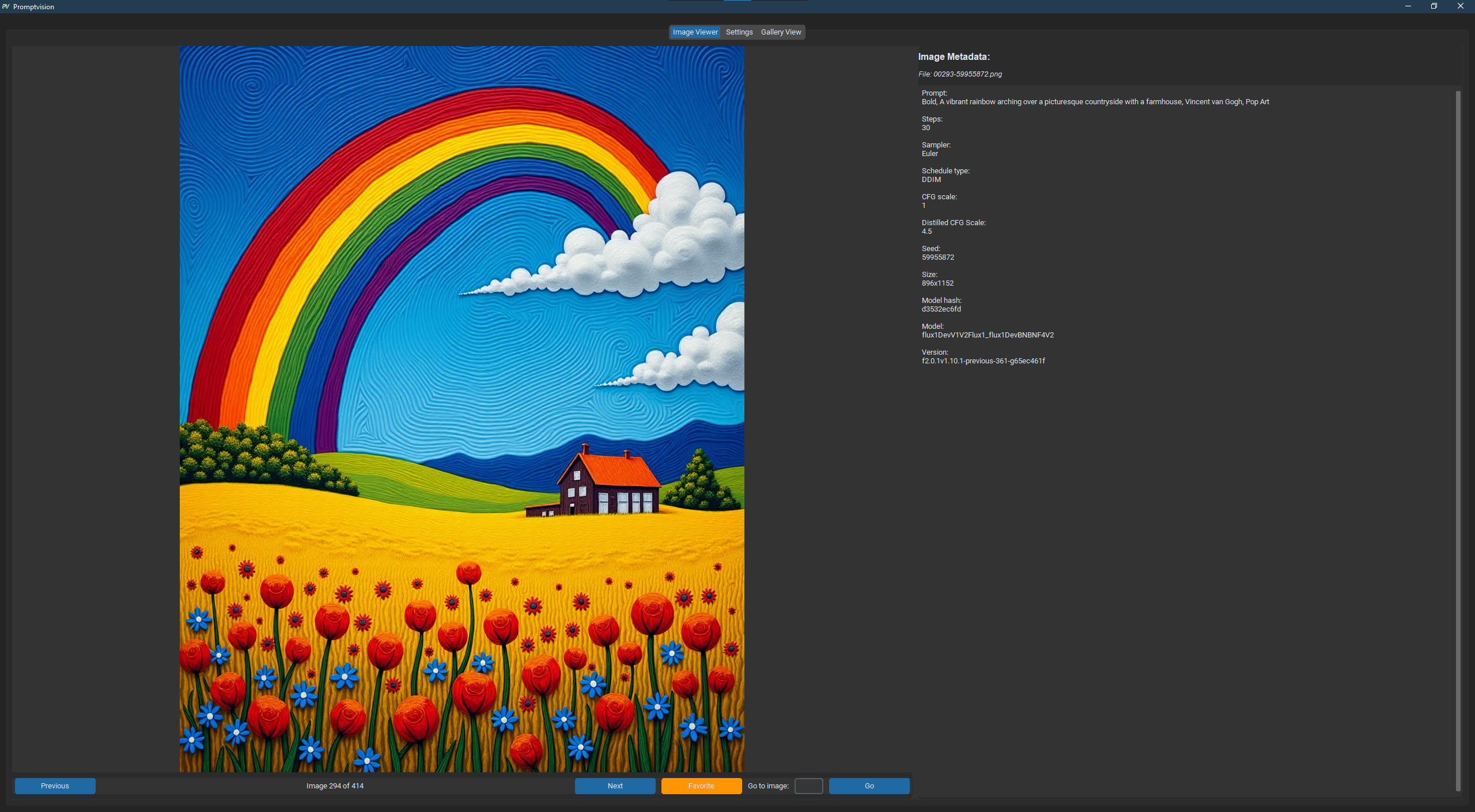The height and width of the screenshot is (812, 1475).
Task: Select the Image Viewer tab
Action: (695, 32)
